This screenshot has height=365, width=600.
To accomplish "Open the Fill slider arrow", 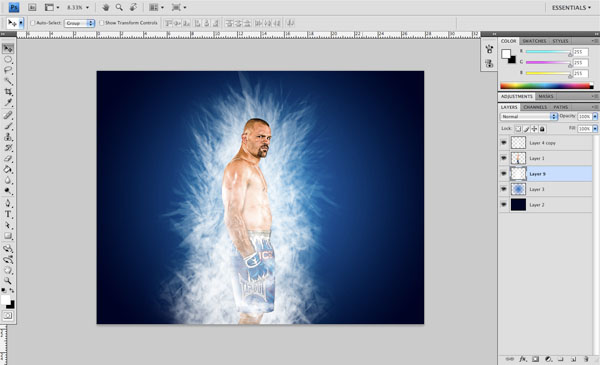I will (595, 129).
